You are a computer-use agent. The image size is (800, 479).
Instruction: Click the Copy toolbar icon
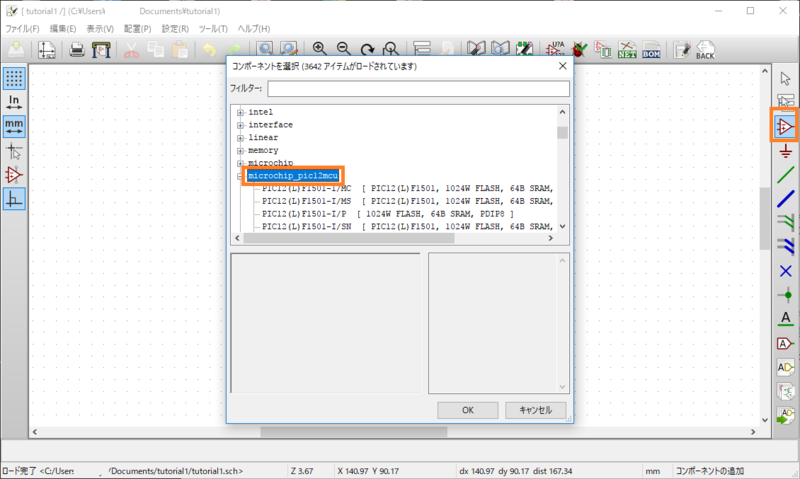(x=156, y=49)
